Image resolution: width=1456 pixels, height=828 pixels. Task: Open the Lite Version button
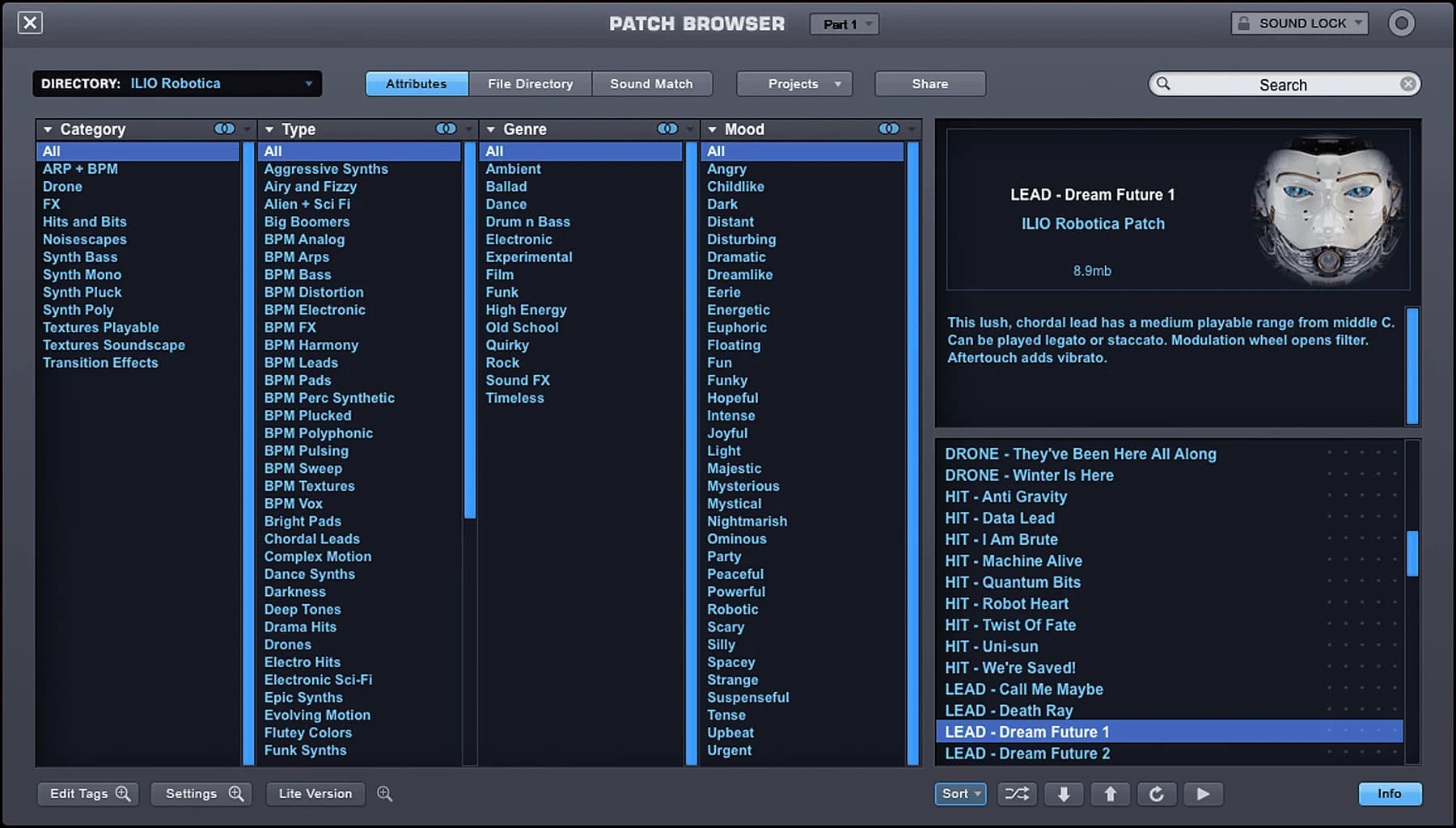(x=315, y=794)
